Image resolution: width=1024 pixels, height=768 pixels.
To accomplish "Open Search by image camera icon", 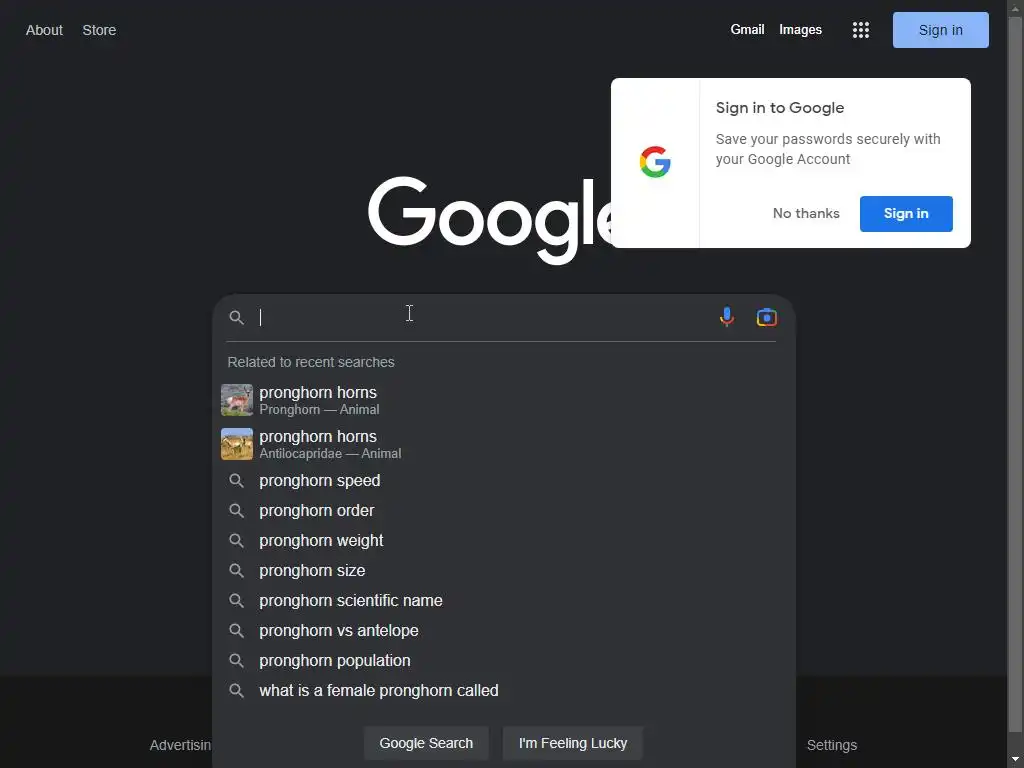I will click(x=767, y=317).
